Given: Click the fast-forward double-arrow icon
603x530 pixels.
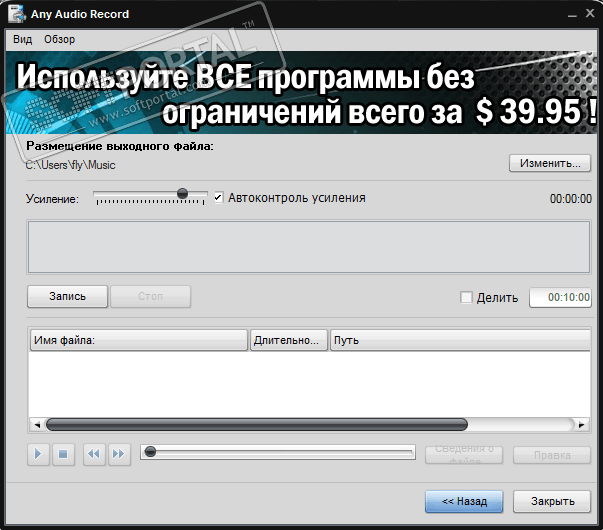Looking at the screenshot, I should (119, 454).
